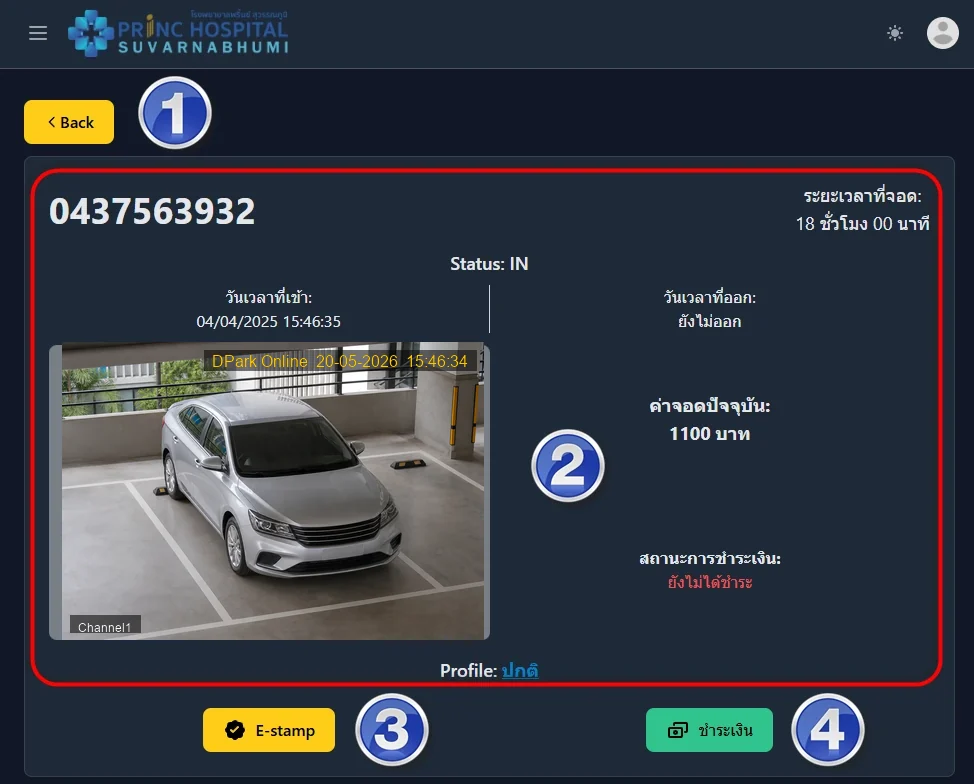Click unpaid status ยังไม่ได้ชำระ
This screenshot has height=784, width=974.
pos(709,582)
